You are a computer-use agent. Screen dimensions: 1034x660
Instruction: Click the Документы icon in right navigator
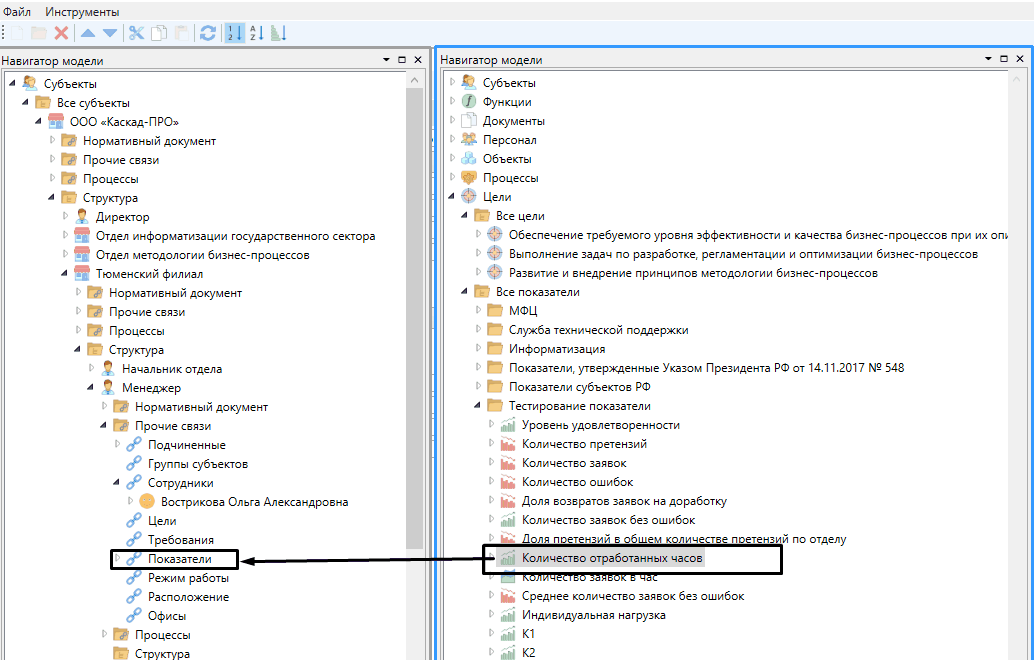coord(469,121)
